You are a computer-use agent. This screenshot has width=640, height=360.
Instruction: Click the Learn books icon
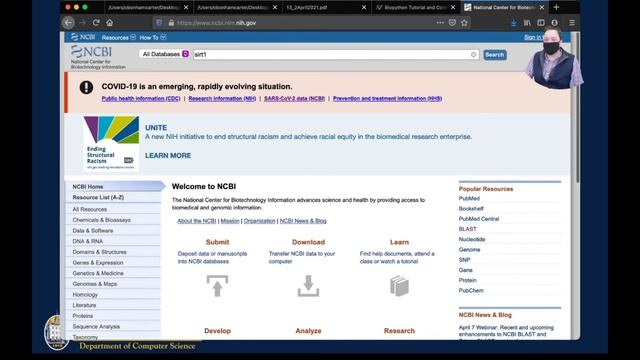[399, 286]
